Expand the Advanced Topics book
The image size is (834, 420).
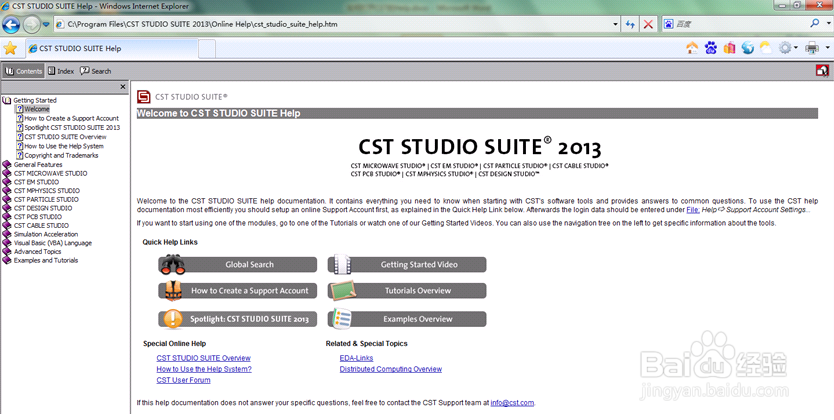coord(6,251)
